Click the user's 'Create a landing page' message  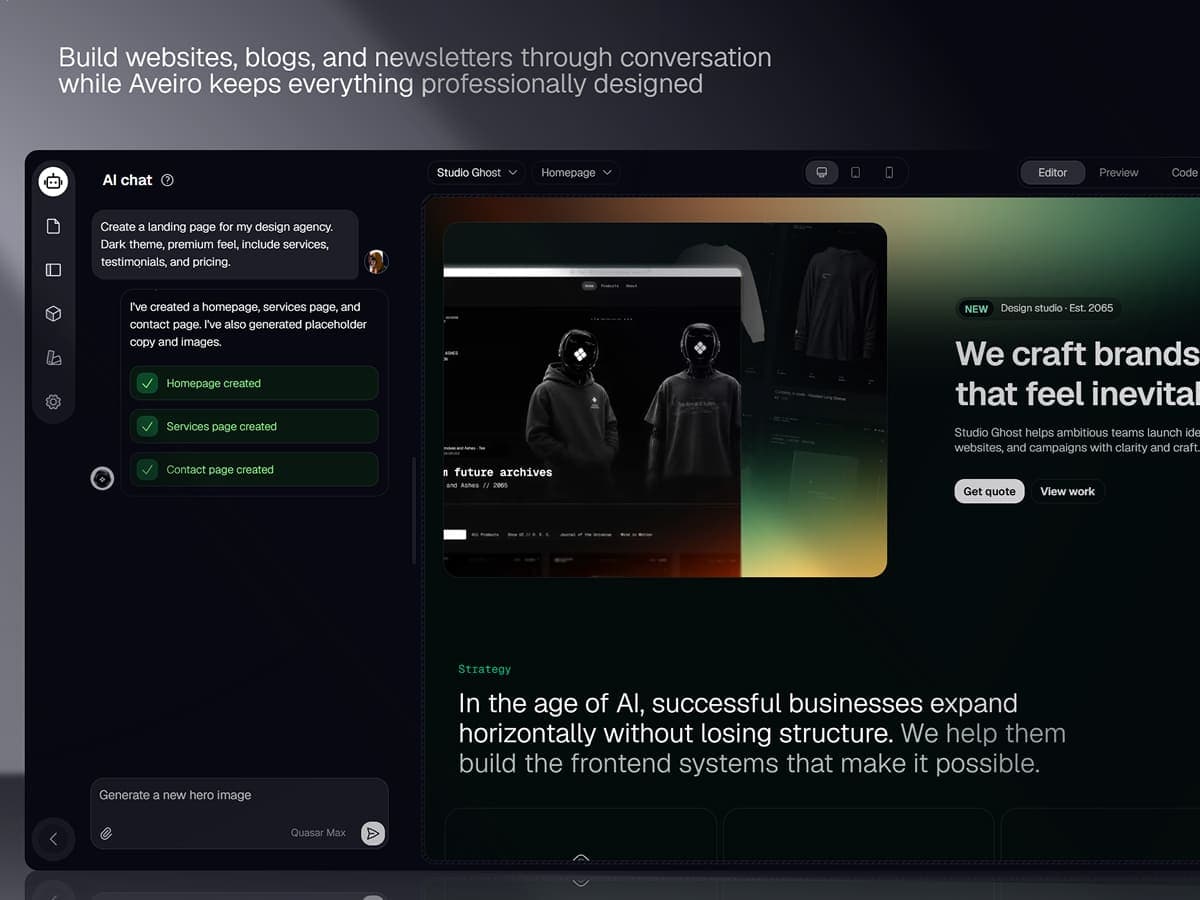(225, 244)
